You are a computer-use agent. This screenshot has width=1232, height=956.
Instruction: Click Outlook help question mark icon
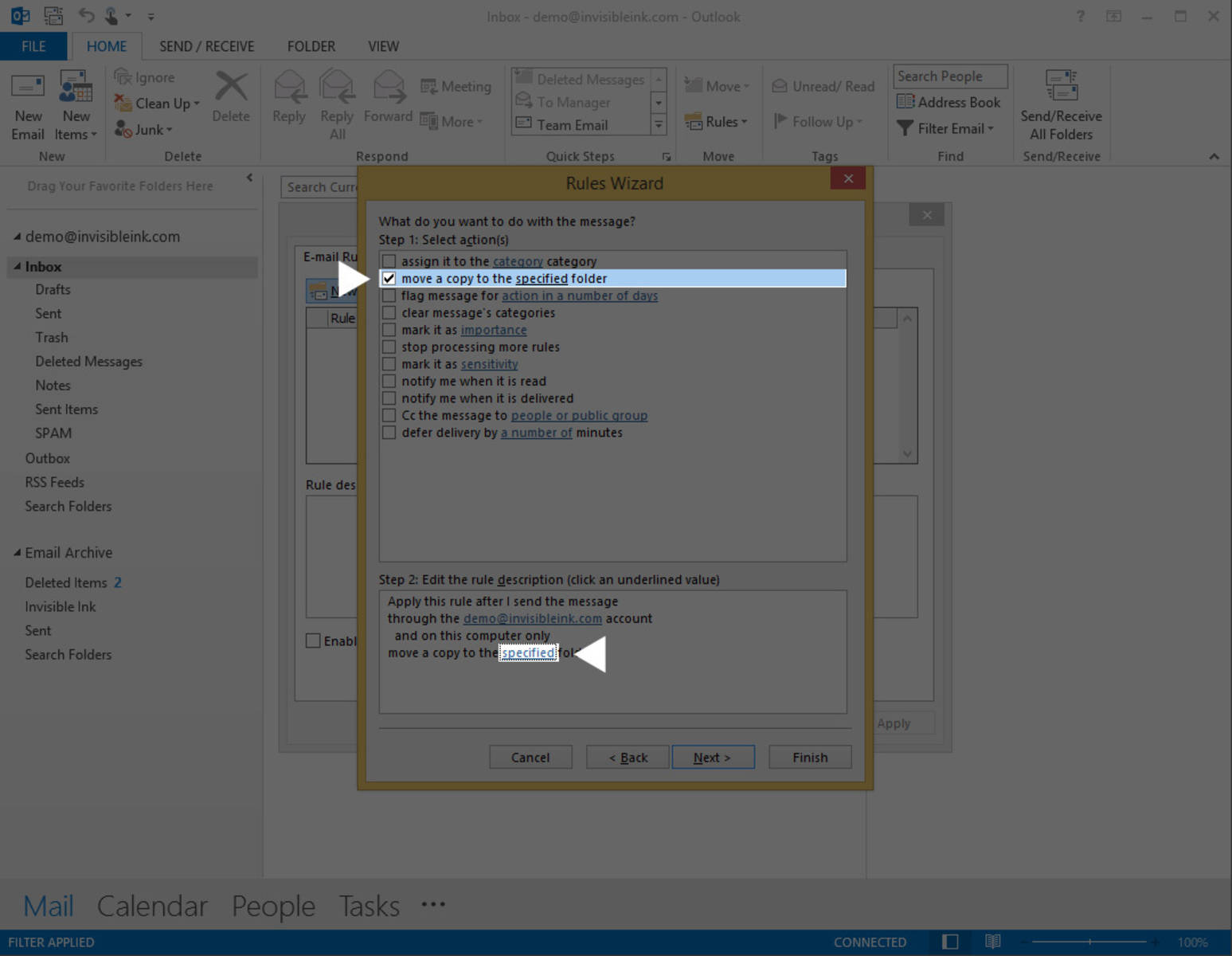click(x=1080, y=16)
